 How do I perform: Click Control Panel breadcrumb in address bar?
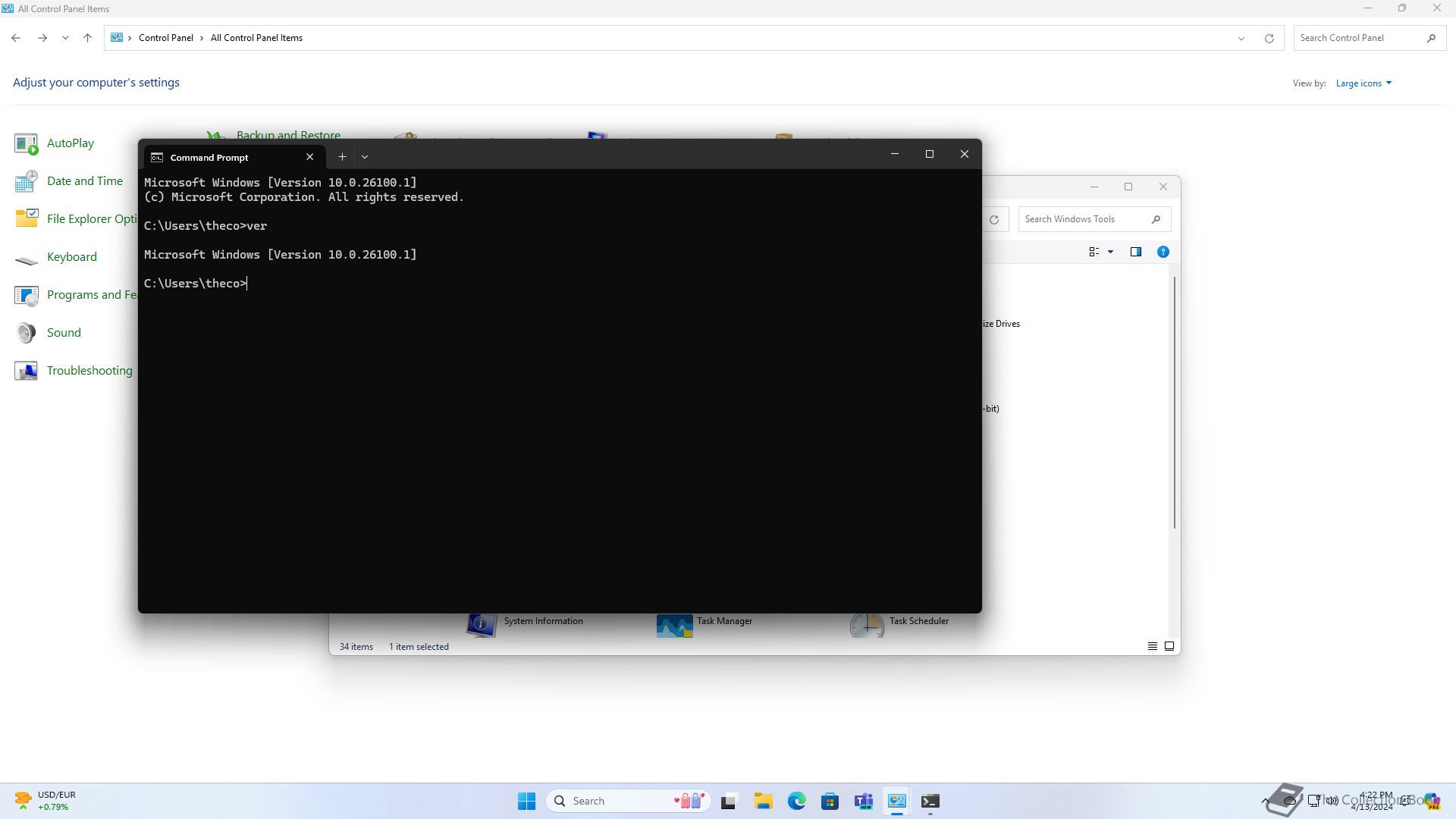click(166, 38)
